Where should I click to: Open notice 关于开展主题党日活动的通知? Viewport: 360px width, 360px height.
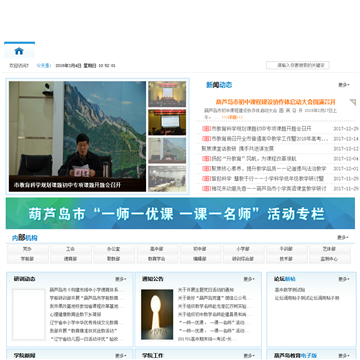coord(206,290)
